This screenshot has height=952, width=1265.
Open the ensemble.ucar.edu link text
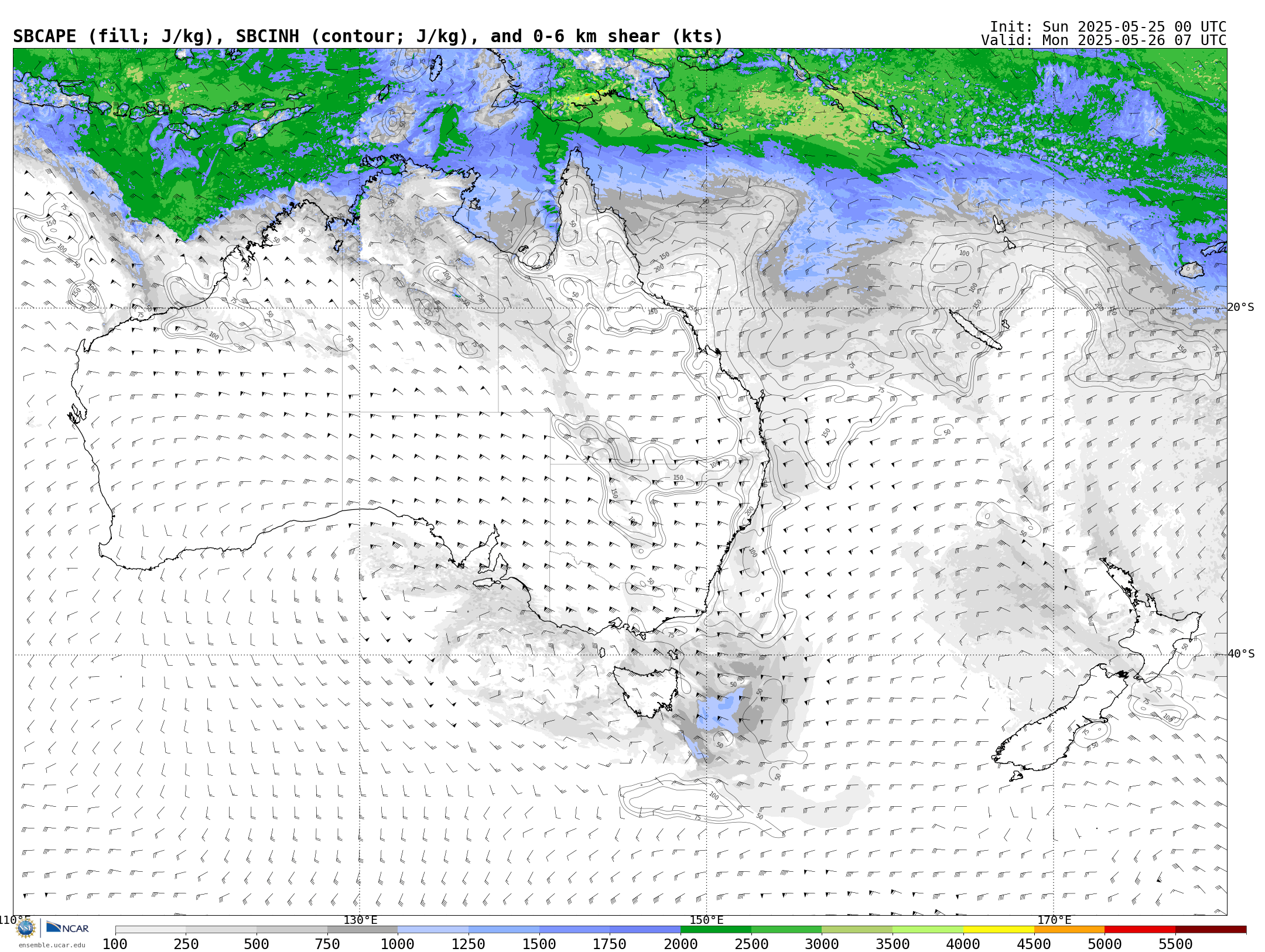tap(52, 945)
